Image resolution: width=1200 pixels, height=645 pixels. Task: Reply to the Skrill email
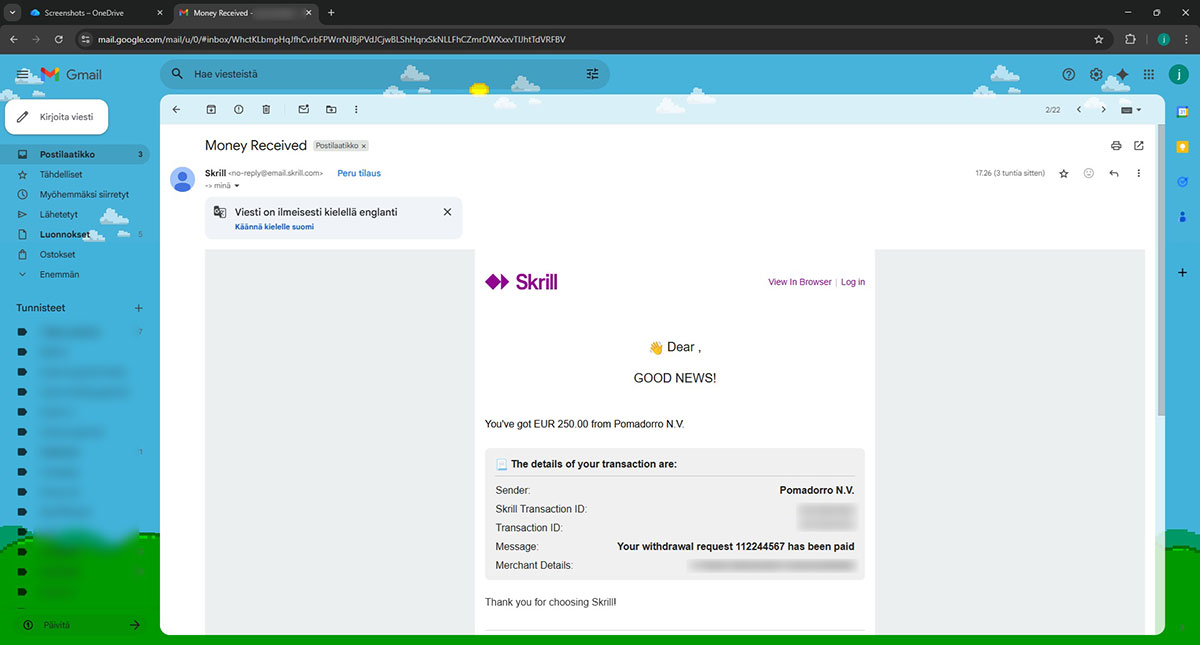(1113, 174)
